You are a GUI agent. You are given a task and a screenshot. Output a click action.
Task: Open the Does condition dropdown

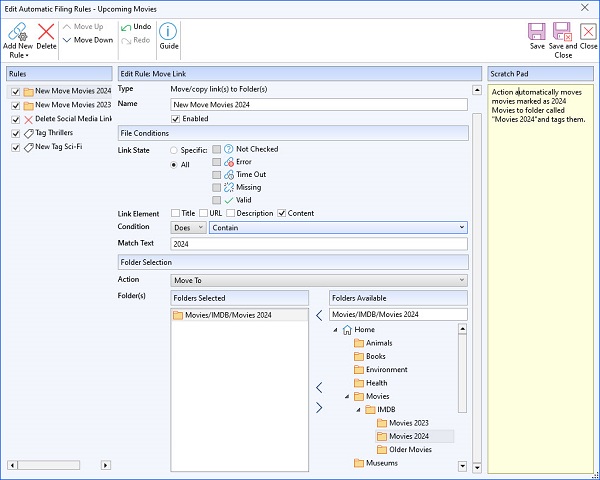[188, 228]
